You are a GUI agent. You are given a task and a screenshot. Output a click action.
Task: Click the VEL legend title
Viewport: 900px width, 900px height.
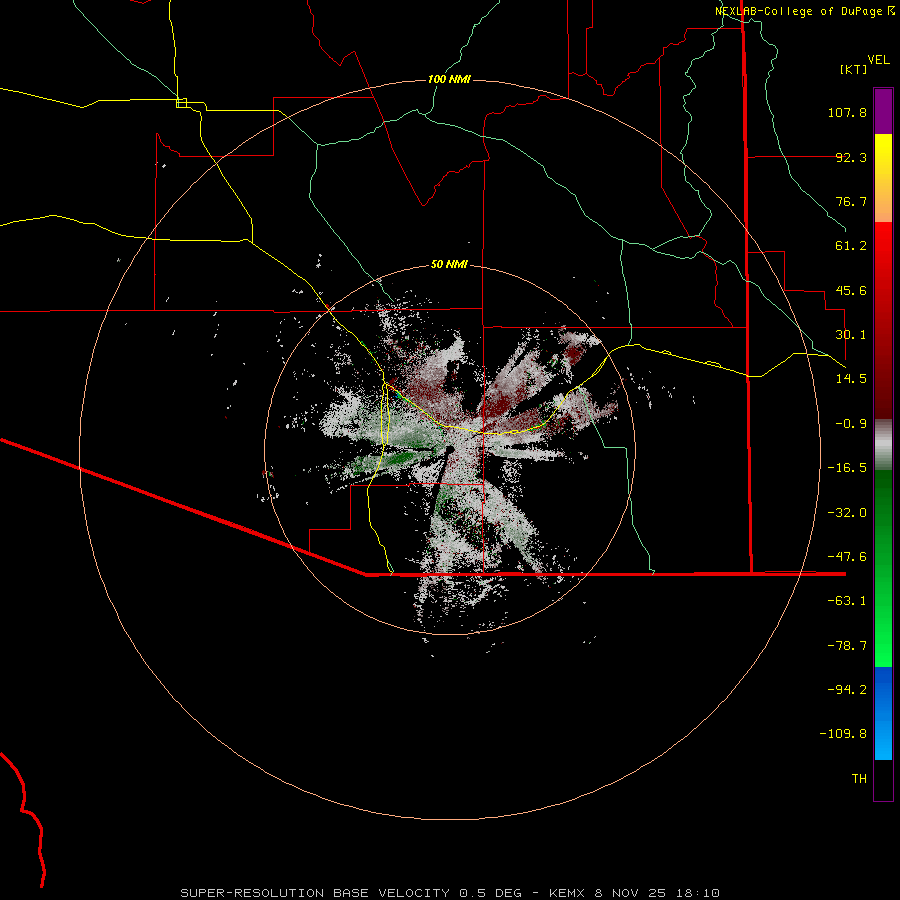878,60
